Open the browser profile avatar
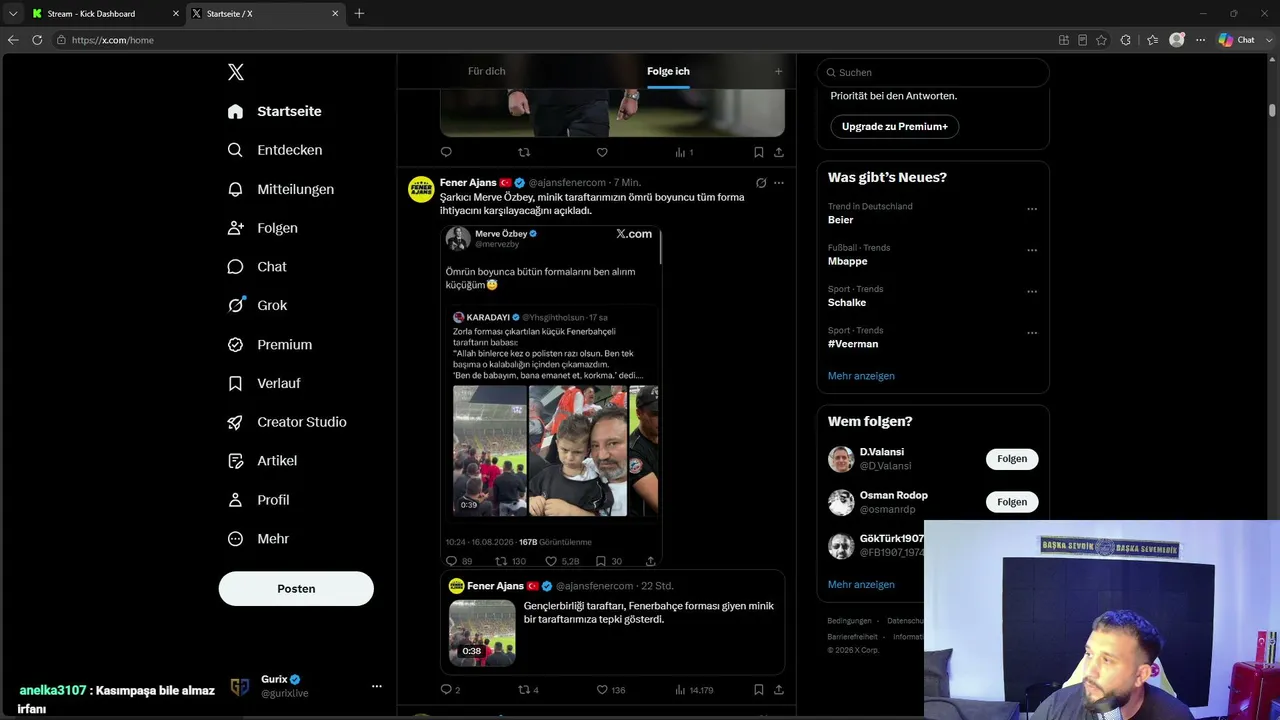 tap(1177, 40)
